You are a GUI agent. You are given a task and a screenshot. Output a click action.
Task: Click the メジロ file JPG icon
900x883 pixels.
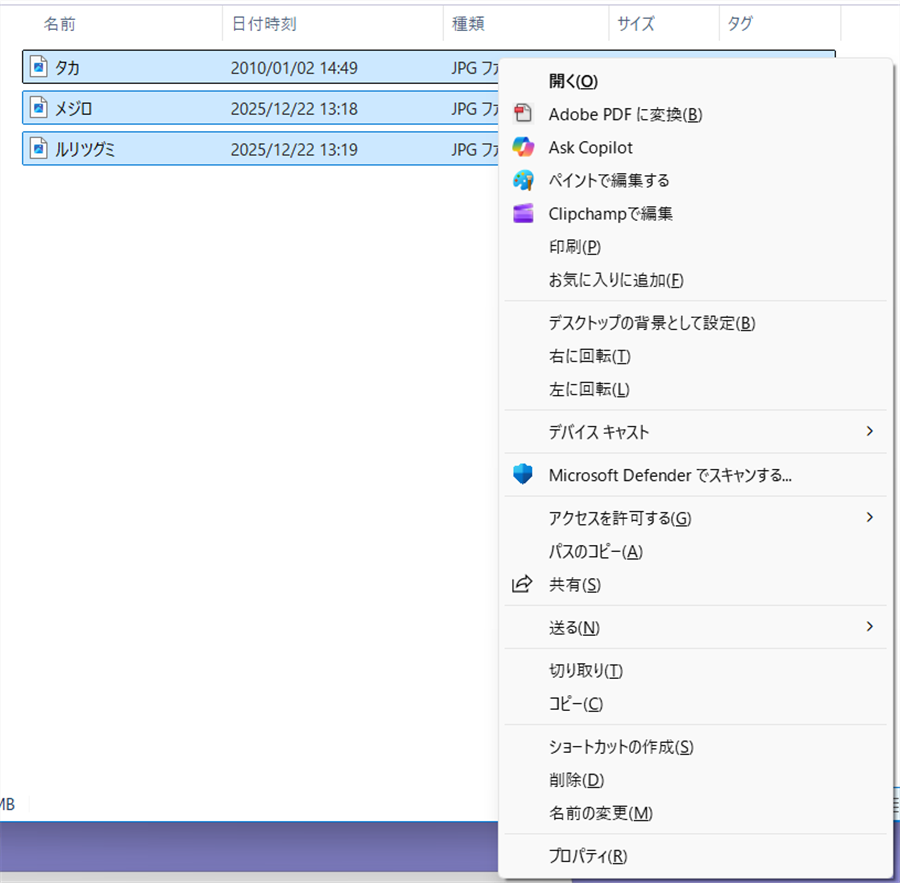[x=40, y=108]
